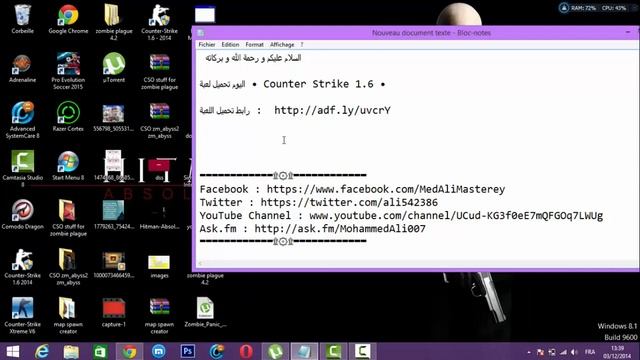
Task: Open Start Menu 8 shortcut
Action: click(x=68, y=166)
